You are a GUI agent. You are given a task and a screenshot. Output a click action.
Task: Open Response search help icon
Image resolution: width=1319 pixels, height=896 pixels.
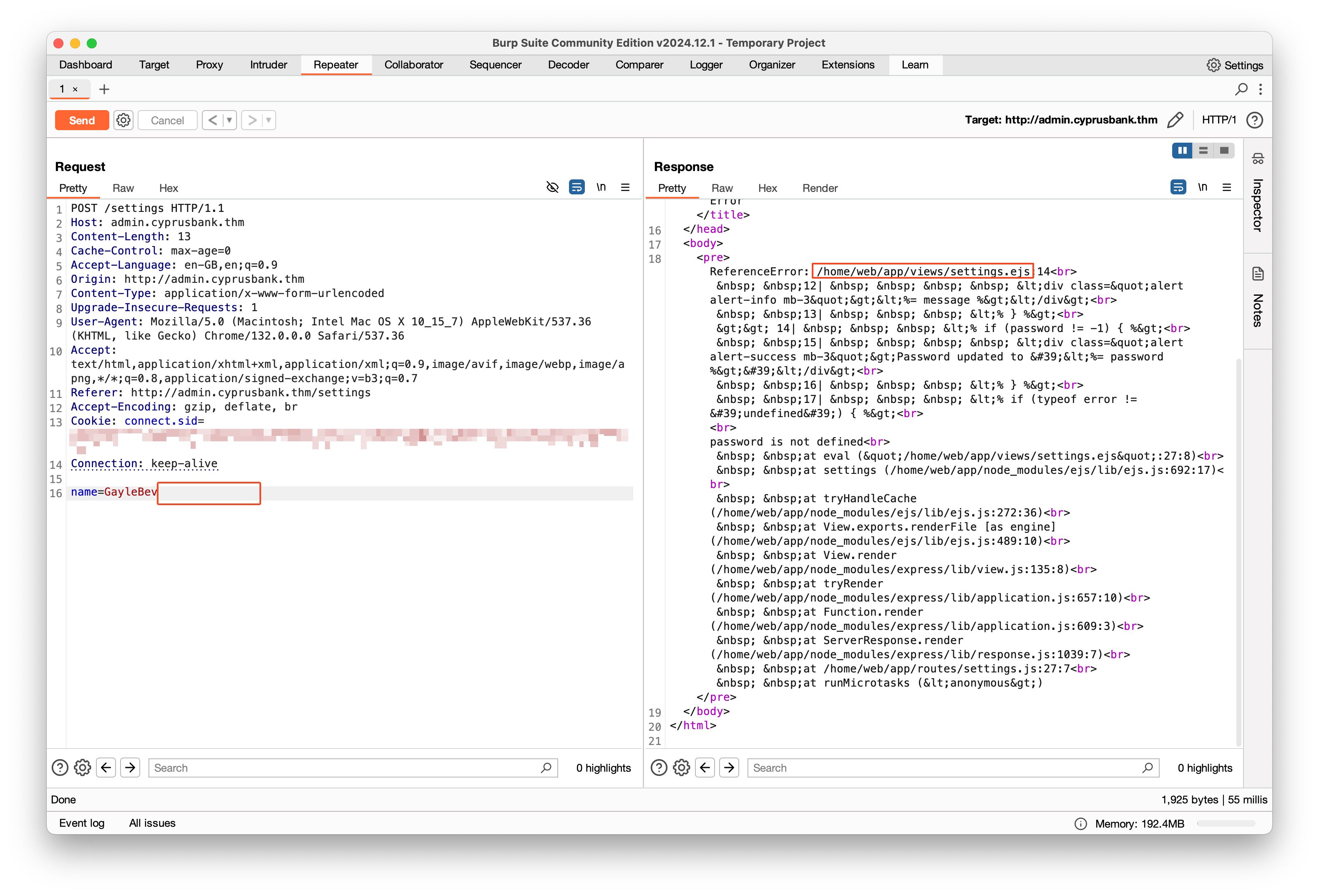point(658,768)
